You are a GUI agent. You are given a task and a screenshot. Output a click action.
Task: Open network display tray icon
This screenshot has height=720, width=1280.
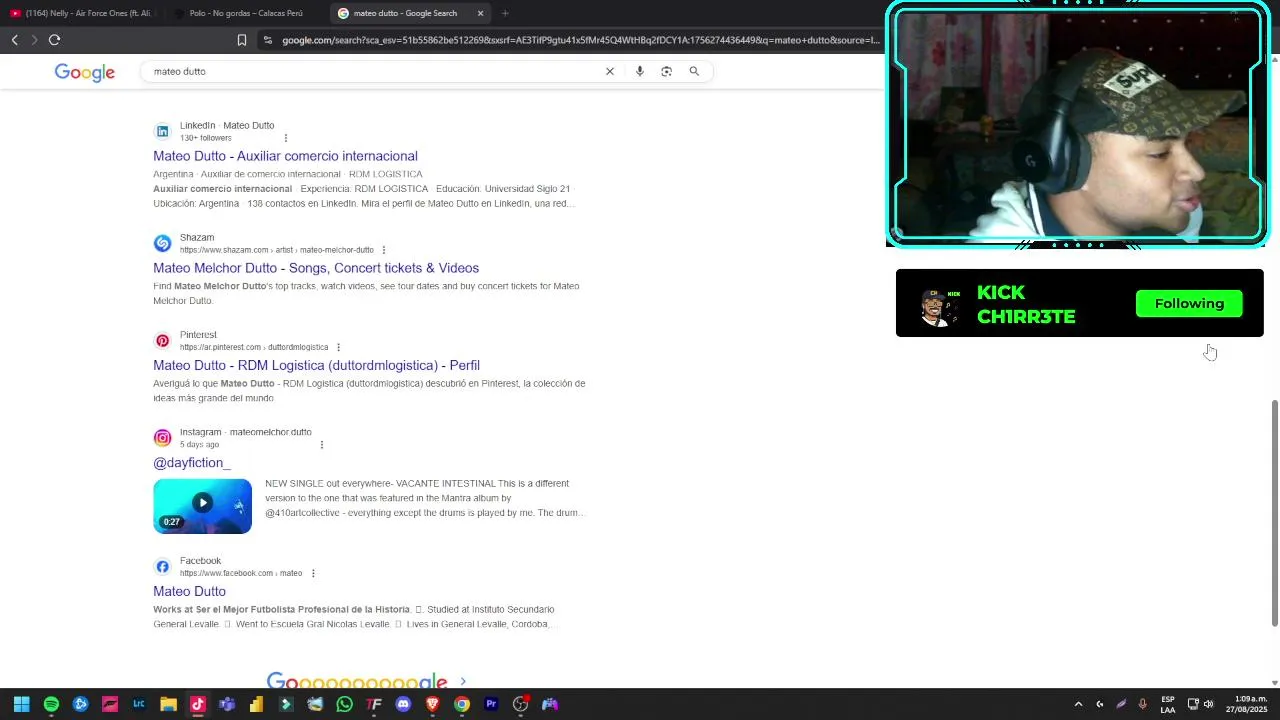coord(1193,704)
